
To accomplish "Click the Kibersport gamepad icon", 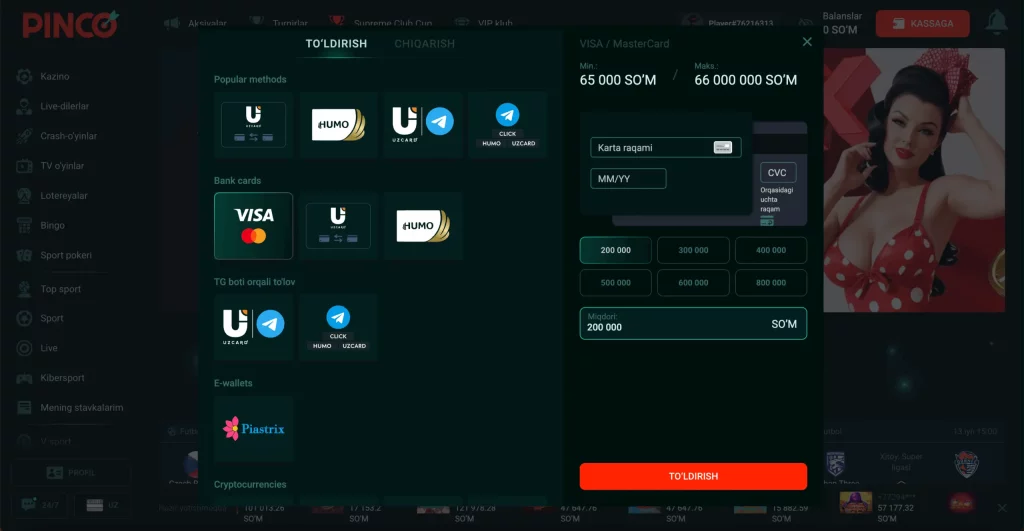I will point(24,378).
